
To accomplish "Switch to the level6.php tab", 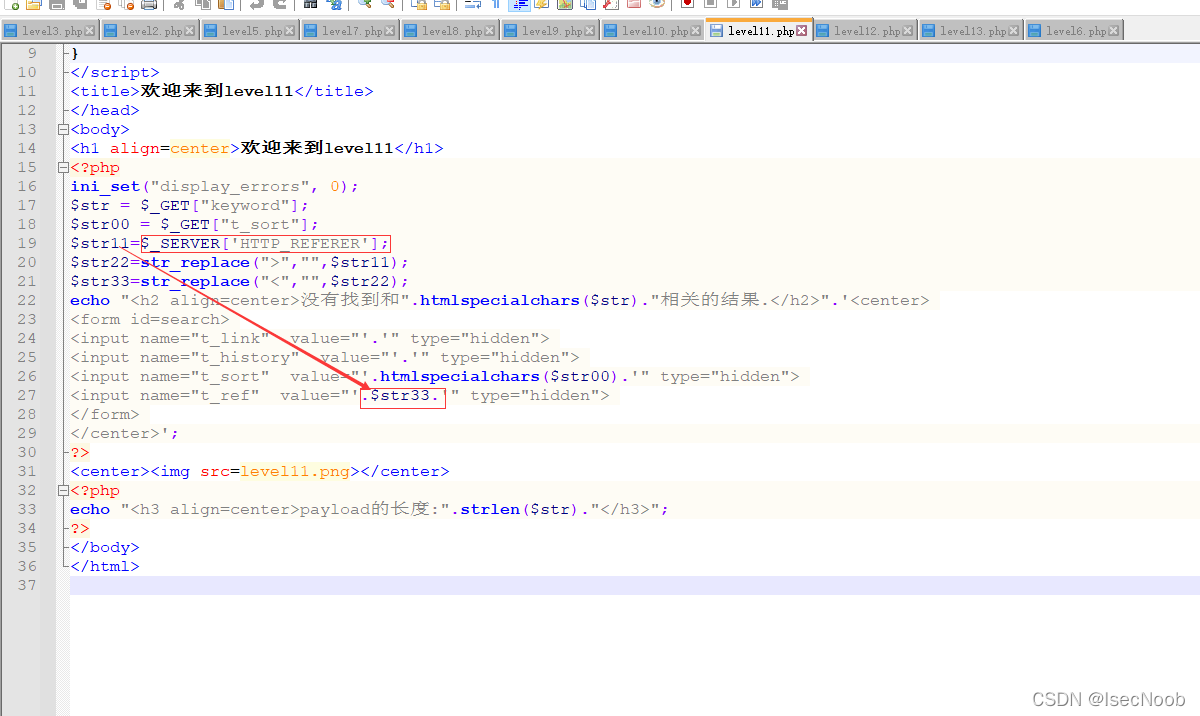I will tap(1074, 31).
